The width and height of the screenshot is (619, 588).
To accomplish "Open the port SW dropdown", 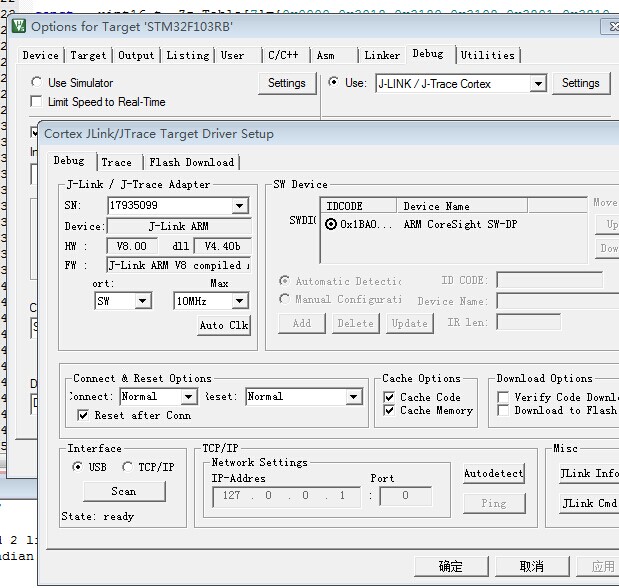I will (x=143, y=301).
